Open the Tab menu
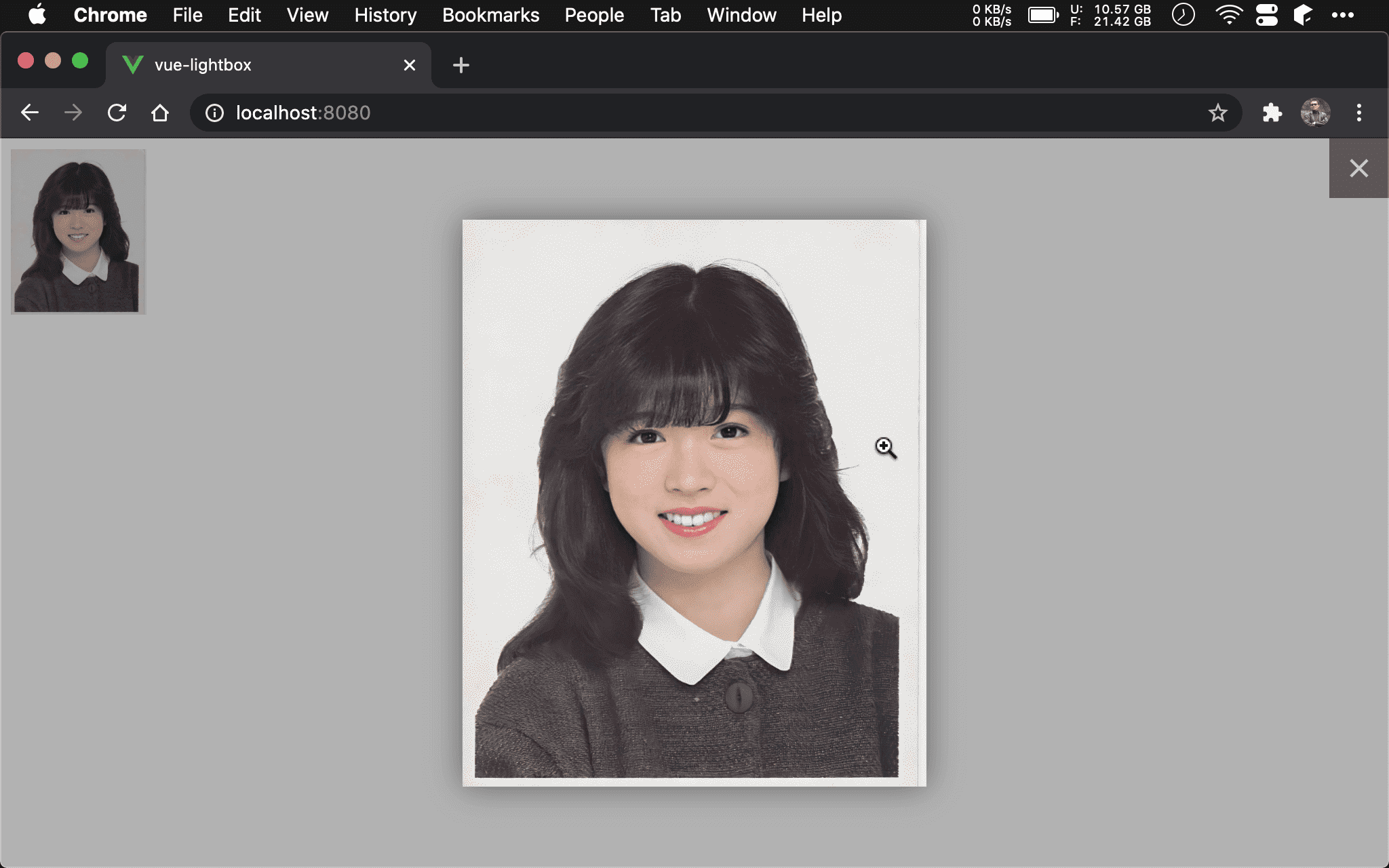1389x868 pixels. click(665, 15)
